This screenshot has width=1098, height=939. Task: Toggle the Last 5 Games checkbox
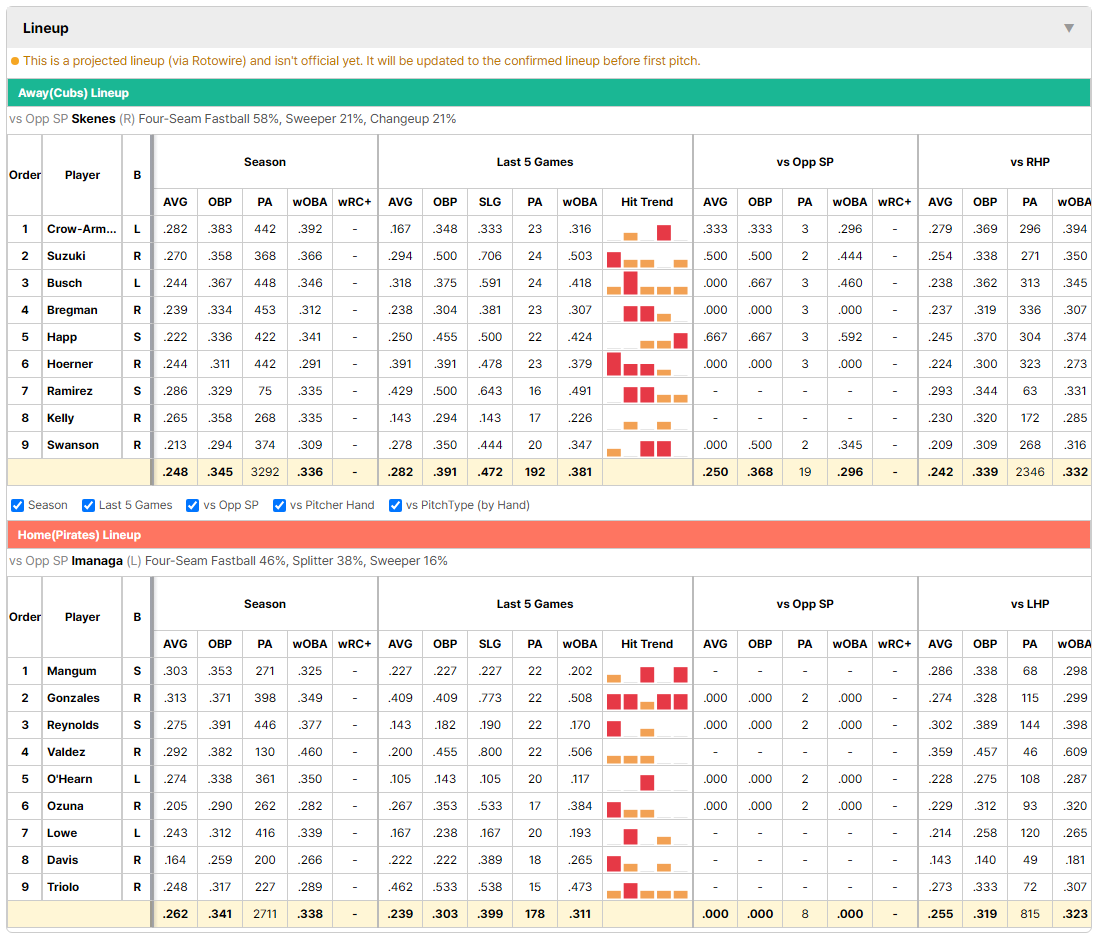(88, 506)
